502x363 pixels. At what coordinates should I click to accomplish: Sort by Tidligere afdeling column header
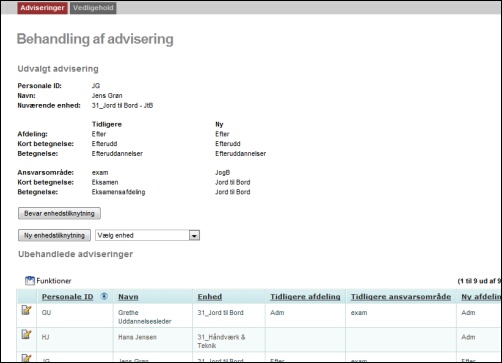[x=305, y=297]
